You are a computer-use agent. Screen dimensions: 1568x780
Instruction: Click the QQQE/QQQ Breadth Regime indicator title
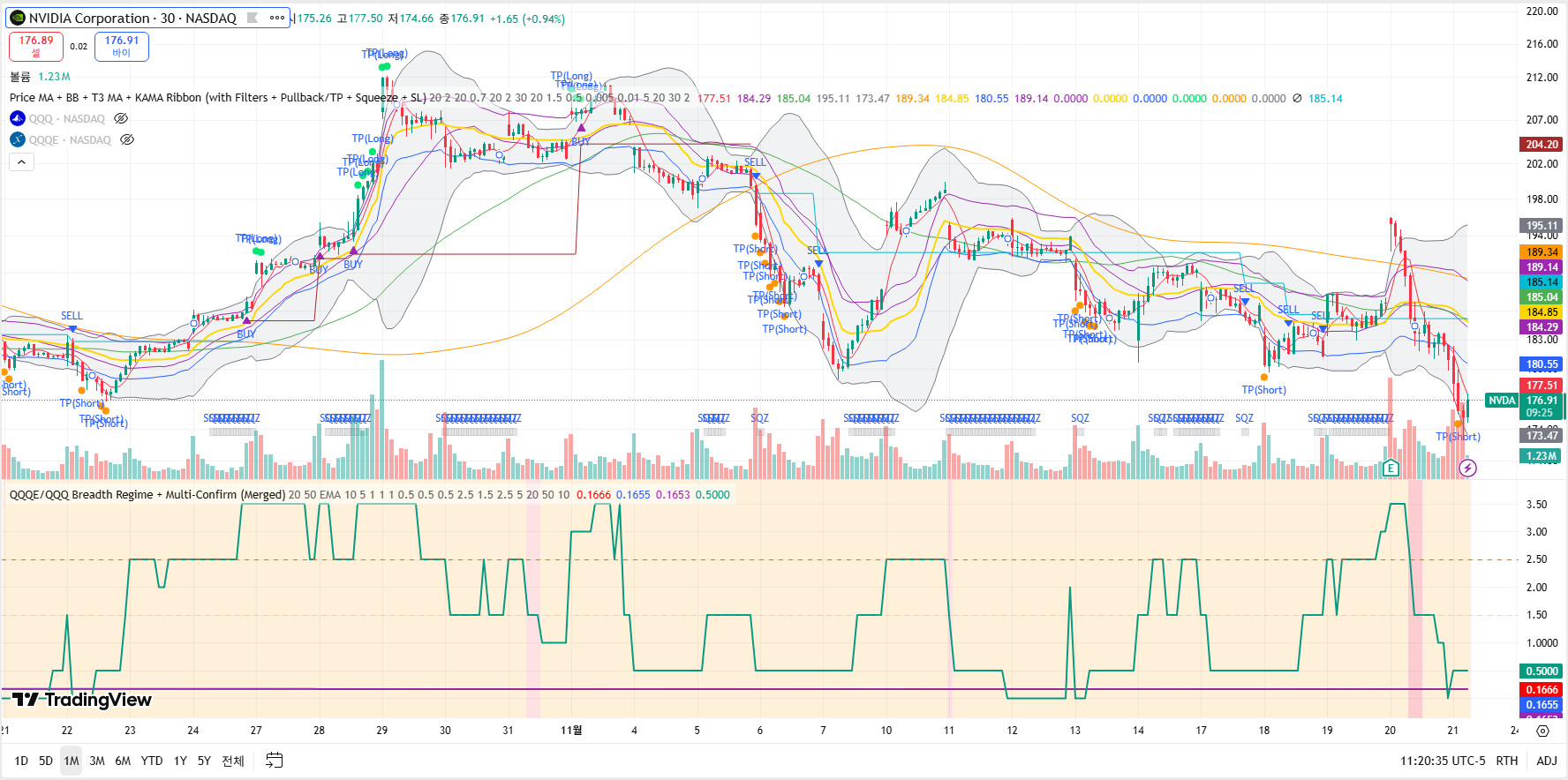[x=147, y=494]
